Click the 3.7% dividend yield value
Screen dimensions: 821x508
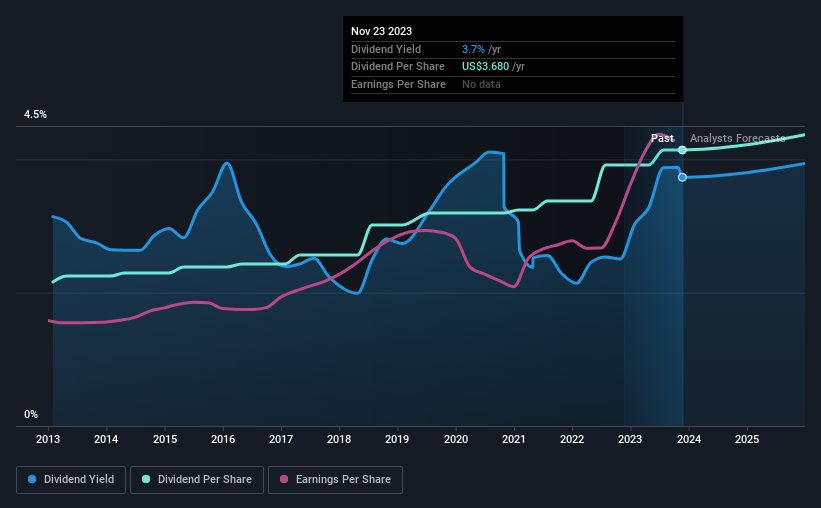pos(473,49)
